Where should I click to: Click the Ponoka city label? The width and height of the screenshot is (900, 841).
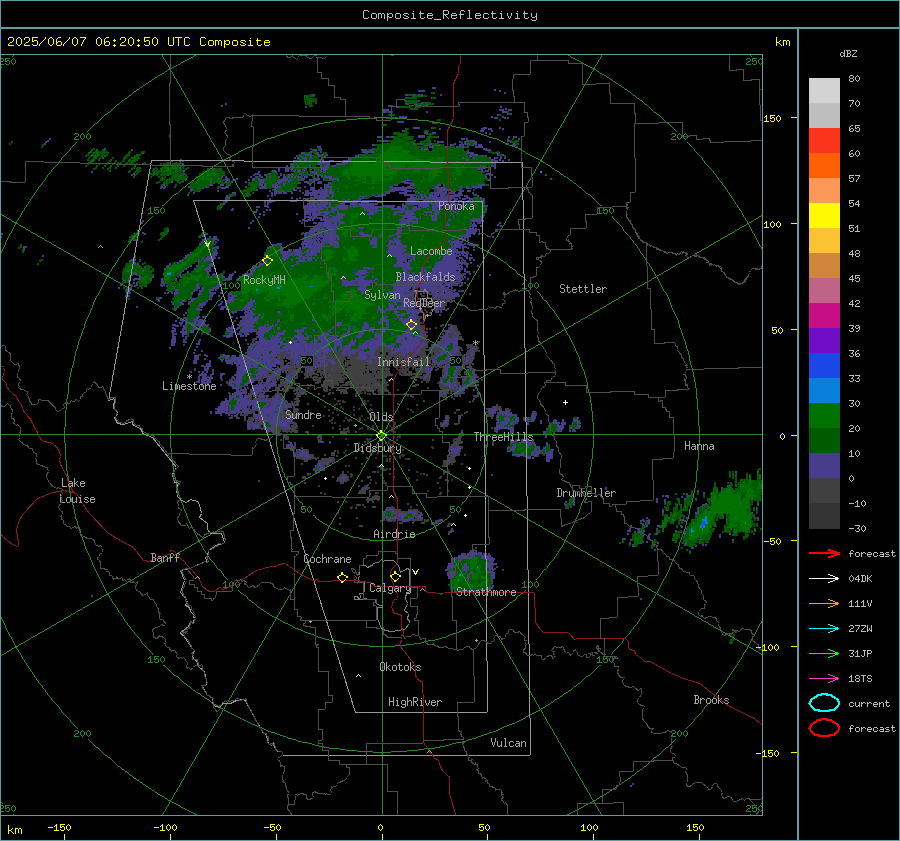tap(456, 206)
